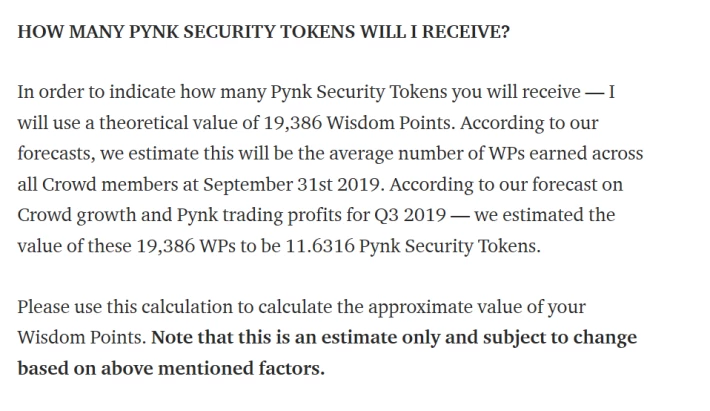
Task: Click the words 'all Crowd members'
Action: point(97,185)
